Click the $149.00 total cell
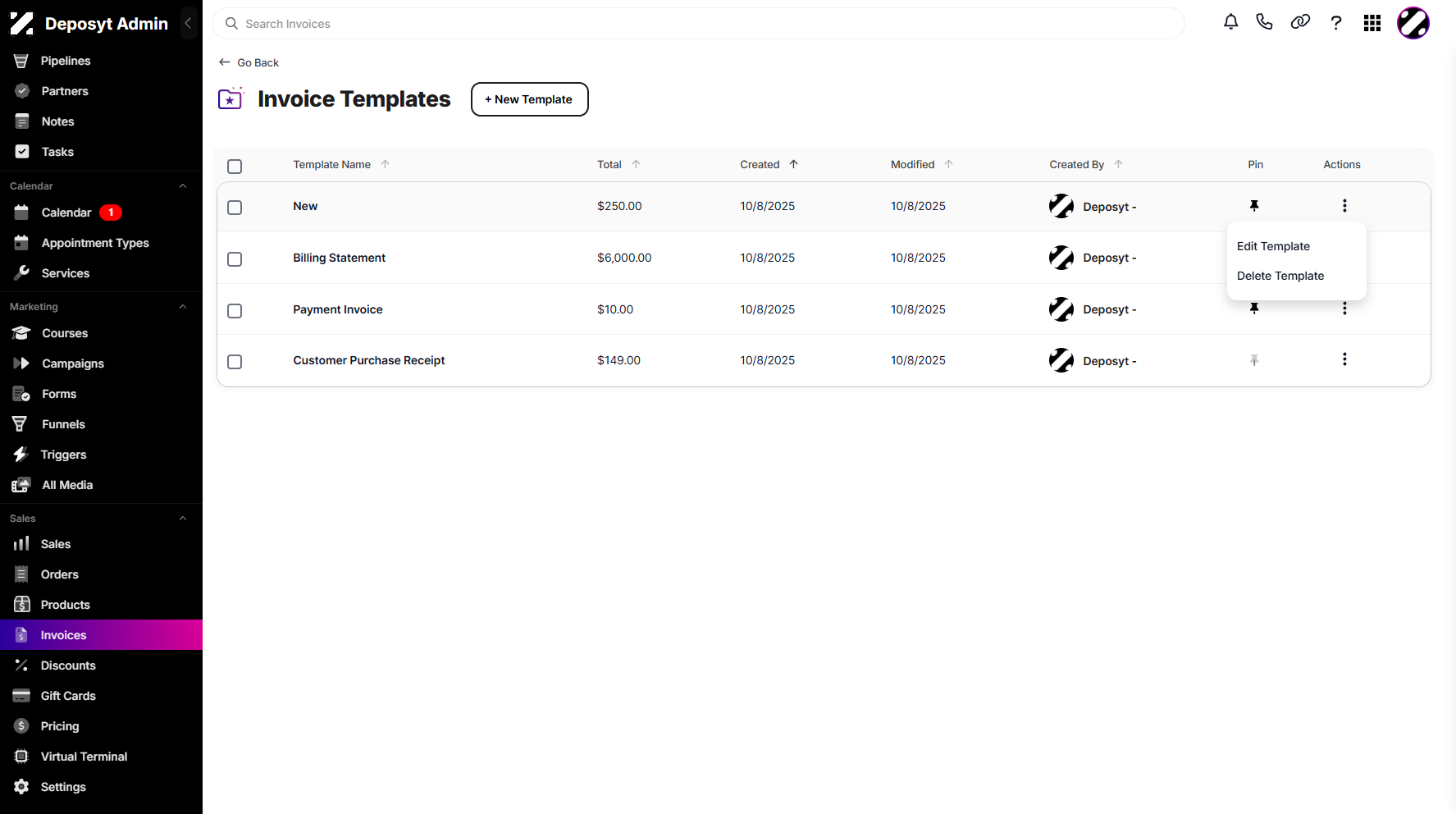This screenshot has width=1456, height=814. (618, 360)
